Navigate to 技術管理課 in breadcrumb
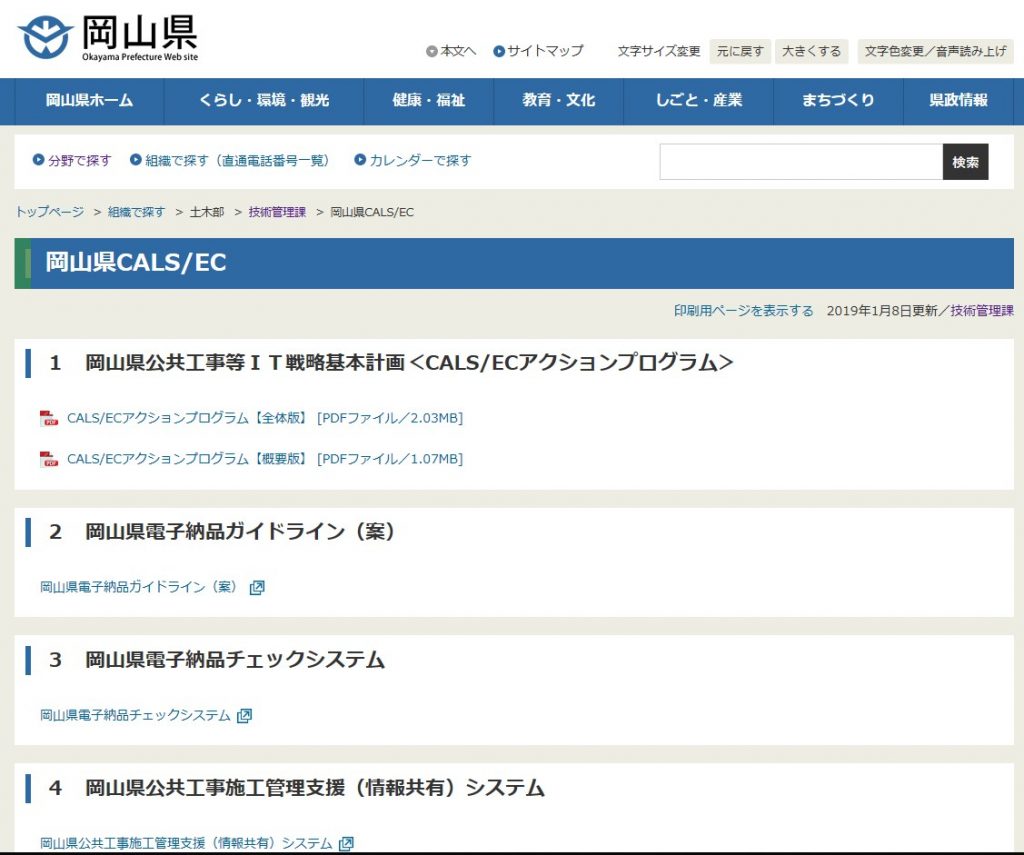This screenshot has height=855, width=1024. coord(277,212)
